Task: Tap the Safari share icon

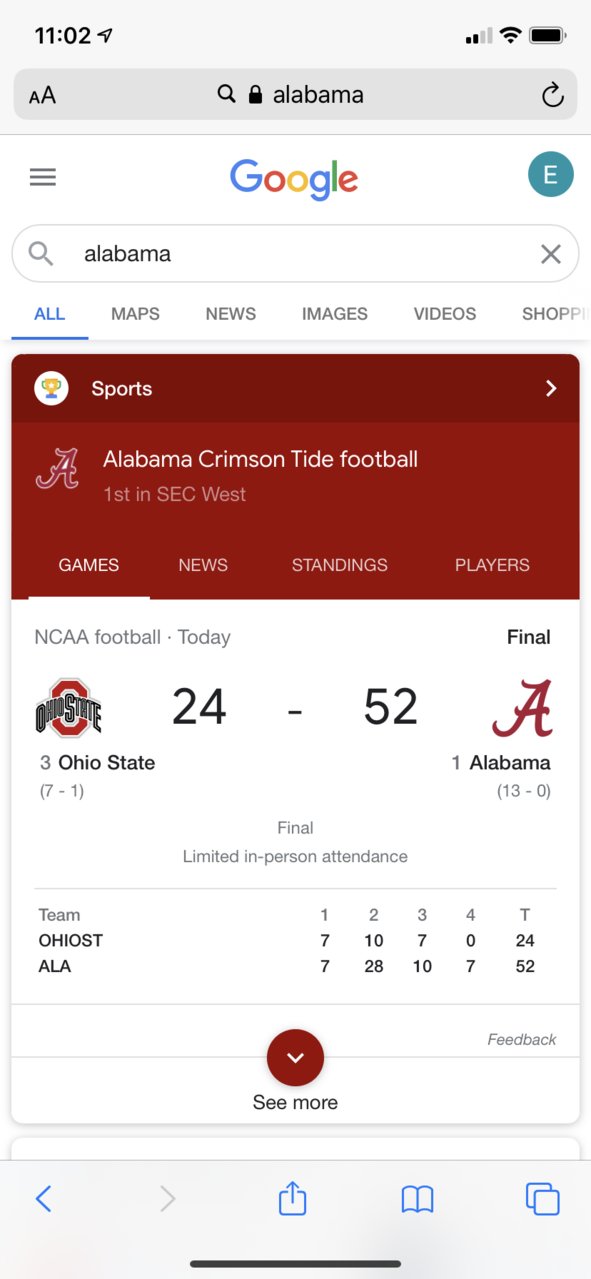Action: coord(292,1197)
